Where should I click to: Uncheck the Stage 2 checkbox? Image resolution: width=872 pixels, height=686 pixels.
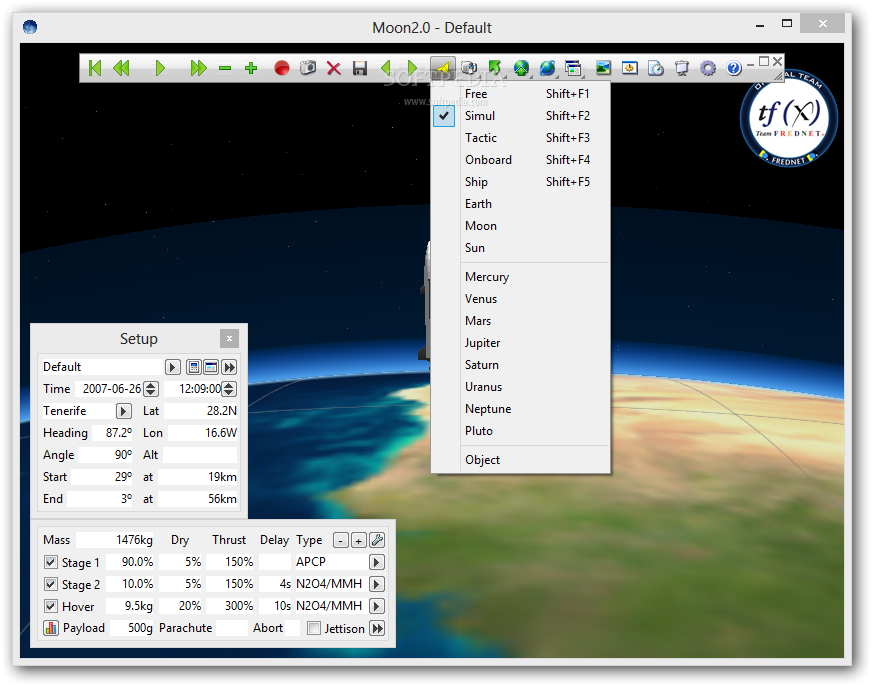tap(51, 584)
